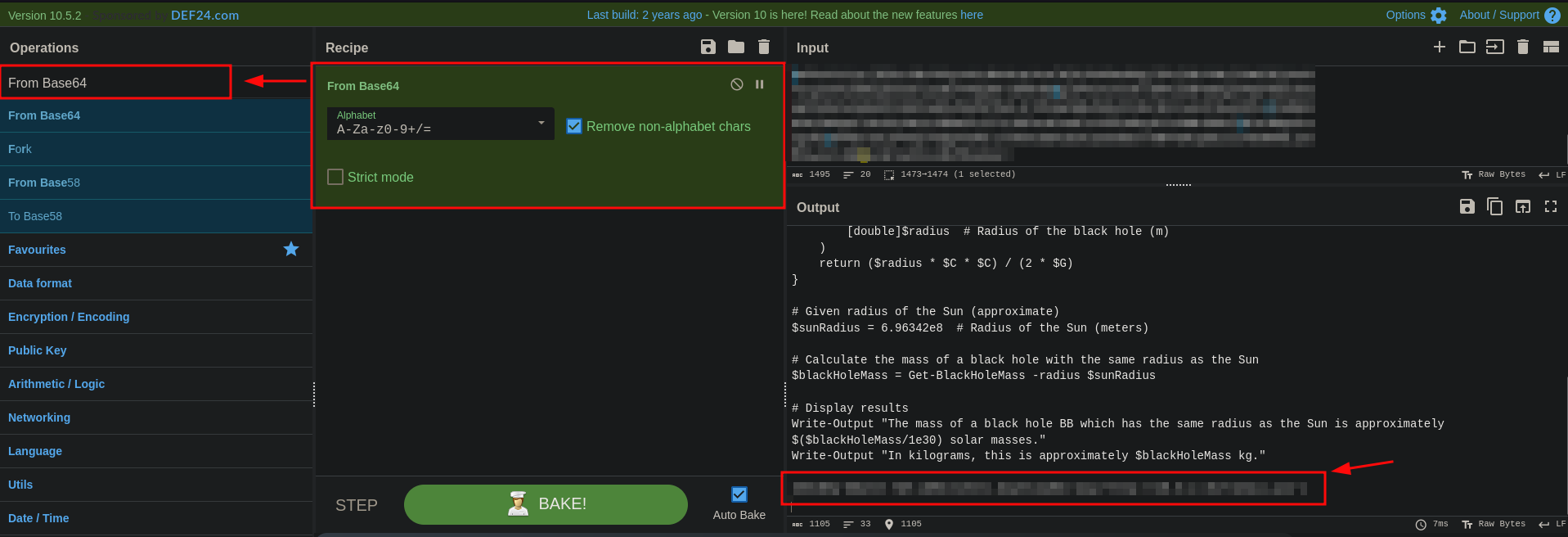Click the operations search field
The image size is (1568, 537).
pos(115,83)
